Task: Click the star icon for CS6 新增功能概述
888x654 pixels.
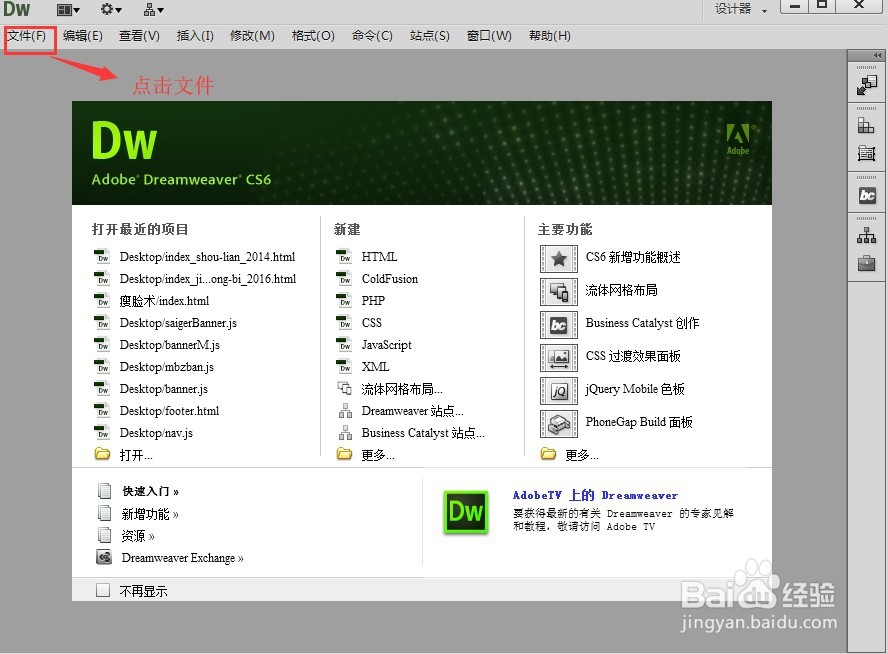Action: [559, 259]
